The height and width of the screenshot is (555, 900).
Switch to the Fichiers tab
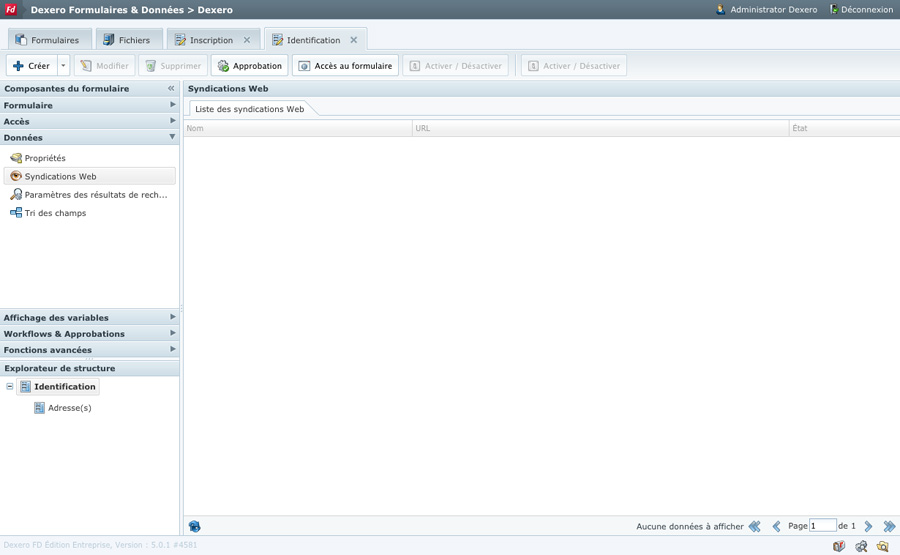[126, 40]
